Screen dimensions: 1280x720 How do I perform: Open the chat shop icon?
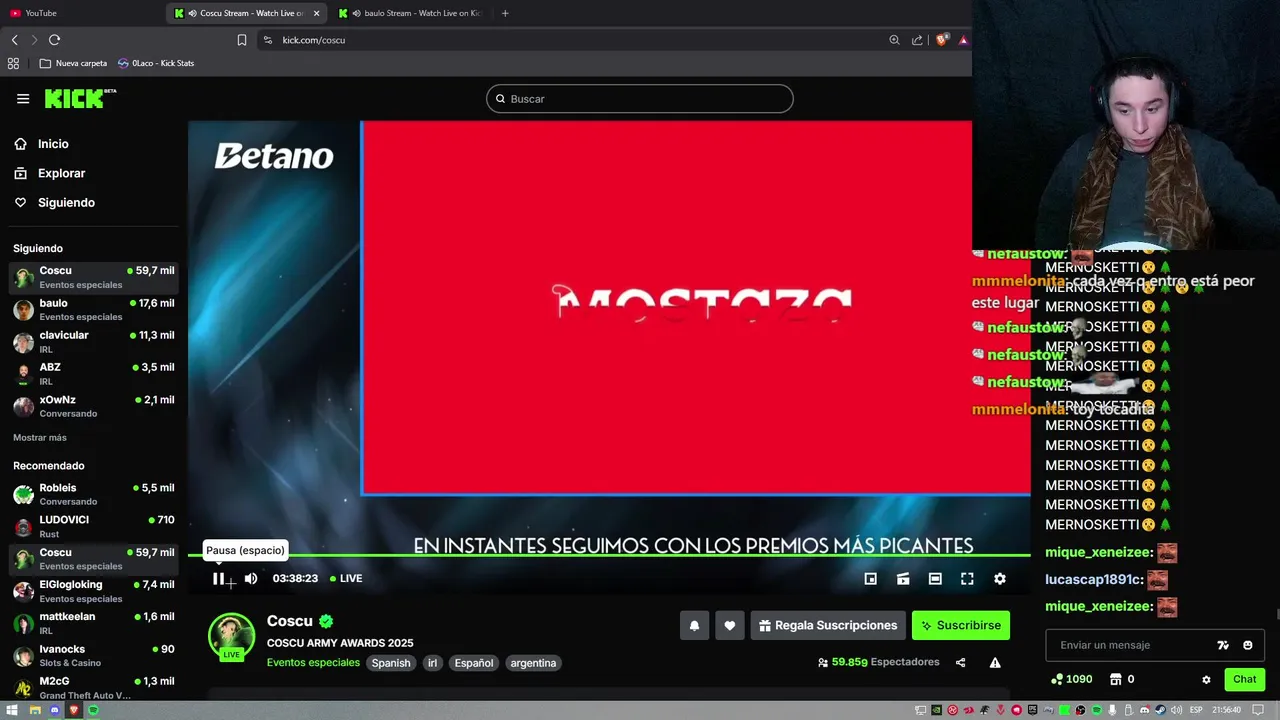[x=1116, y=679]
